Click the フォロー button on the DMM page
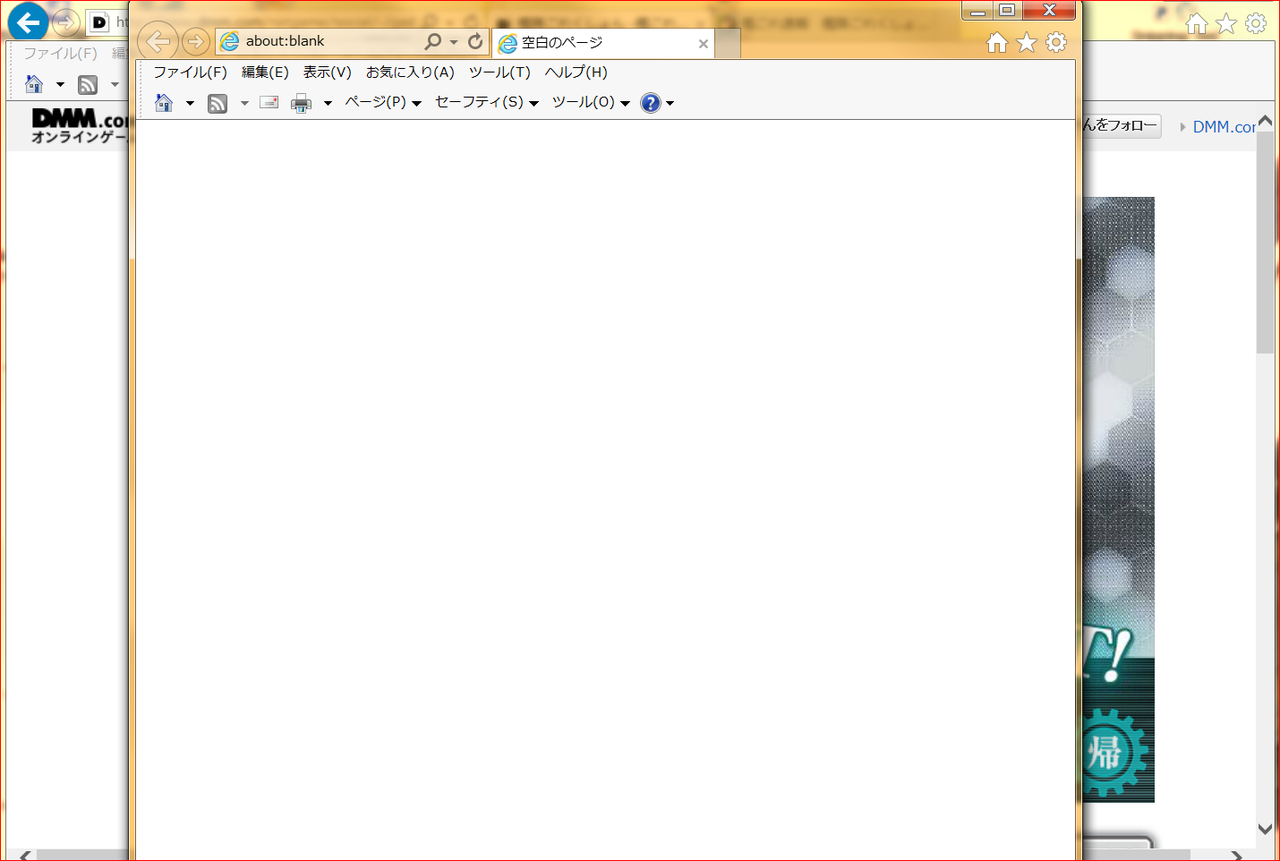 pyautogui.click(x=1121, y=126)
